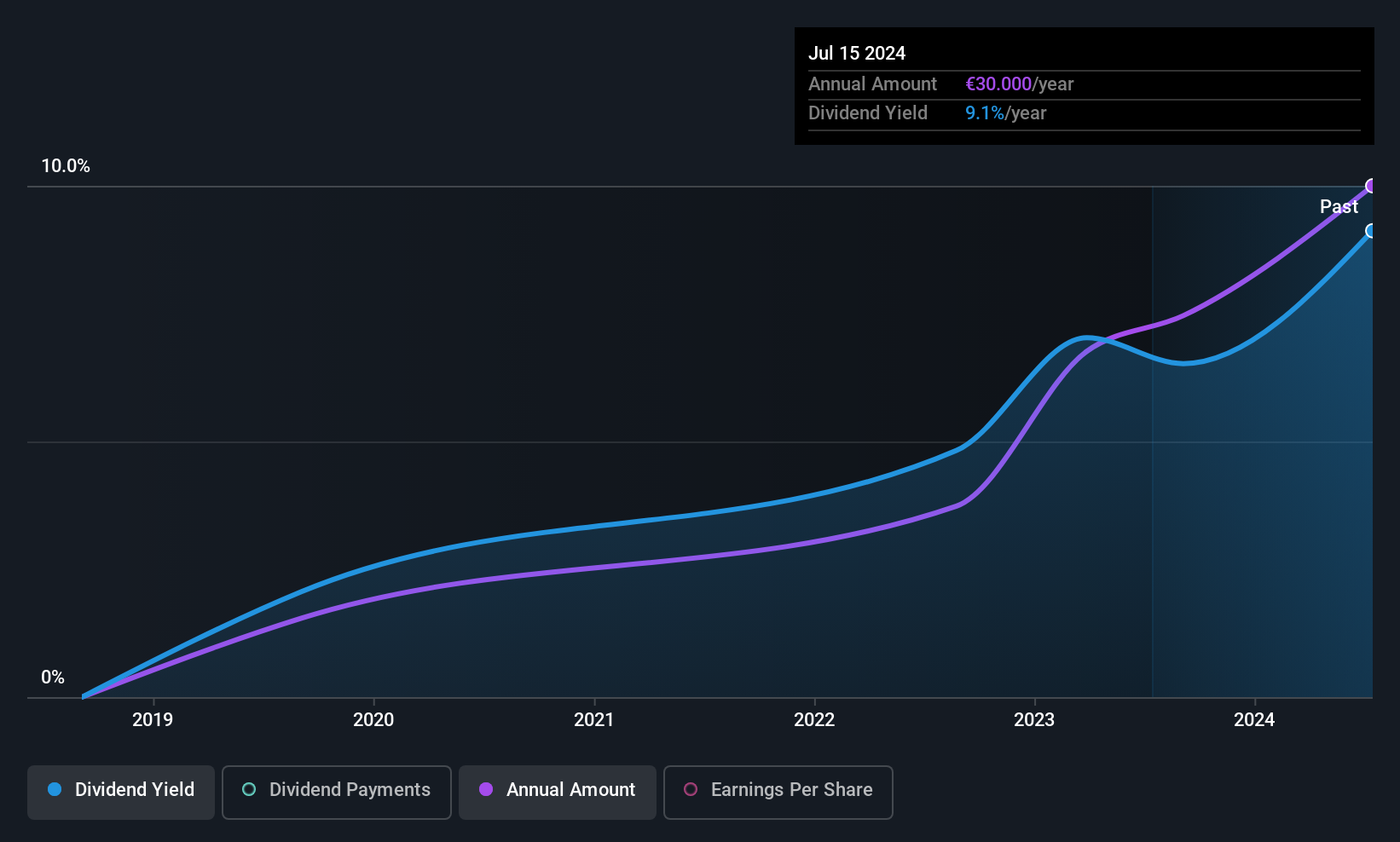Toggle the Dividend Payments series
Image resolution: width=1400 pixels, height=842 pixels.
point(337,792)
